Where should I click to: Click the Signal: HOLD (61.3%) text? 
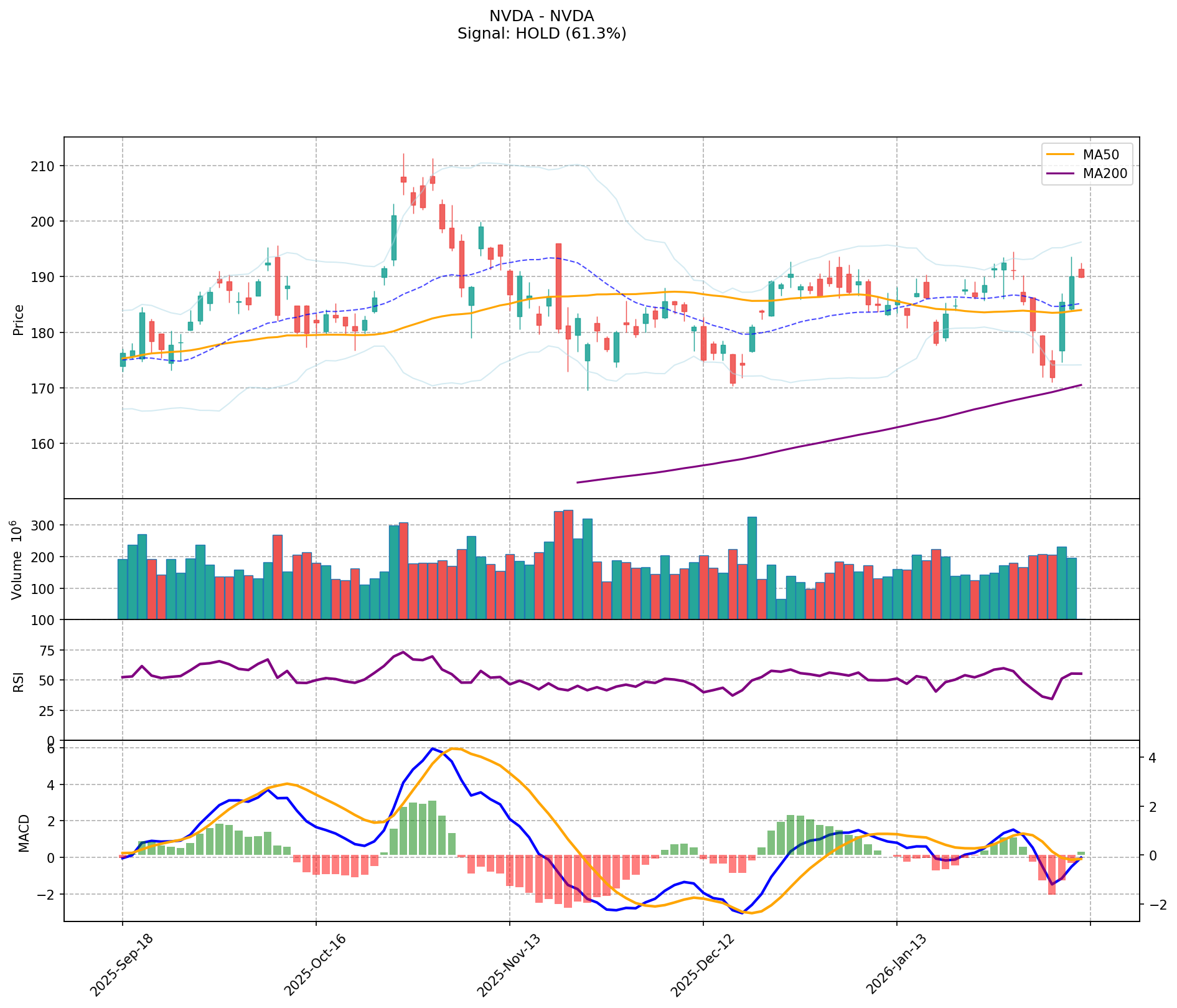click(542, 34)
